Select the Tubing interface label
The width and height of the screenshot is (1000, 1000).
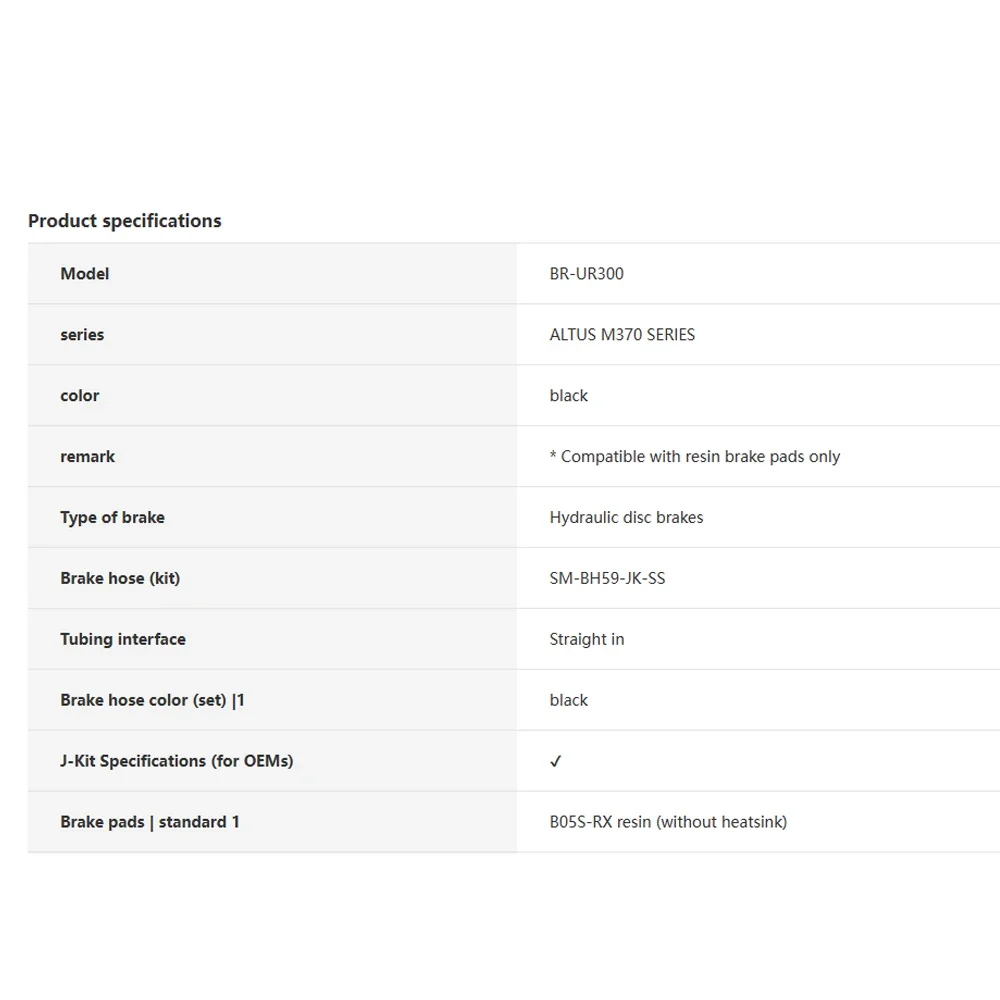(123, 640)
